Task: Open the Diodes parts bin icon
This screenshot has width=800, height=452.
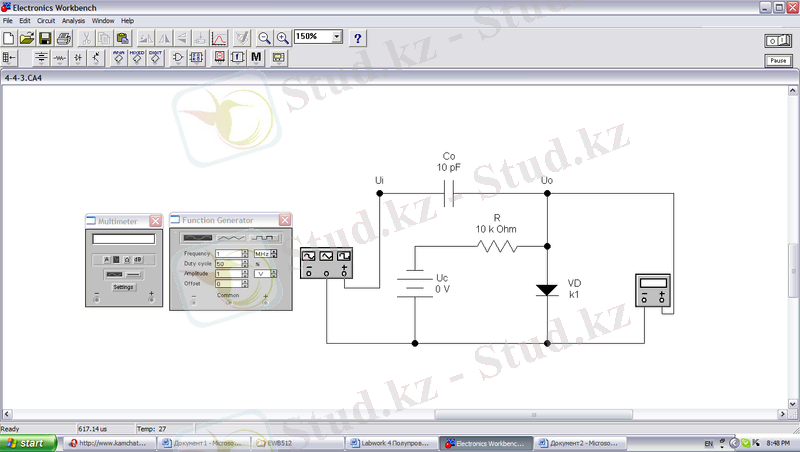Action: pyautogui.click(x=77, y=58)
